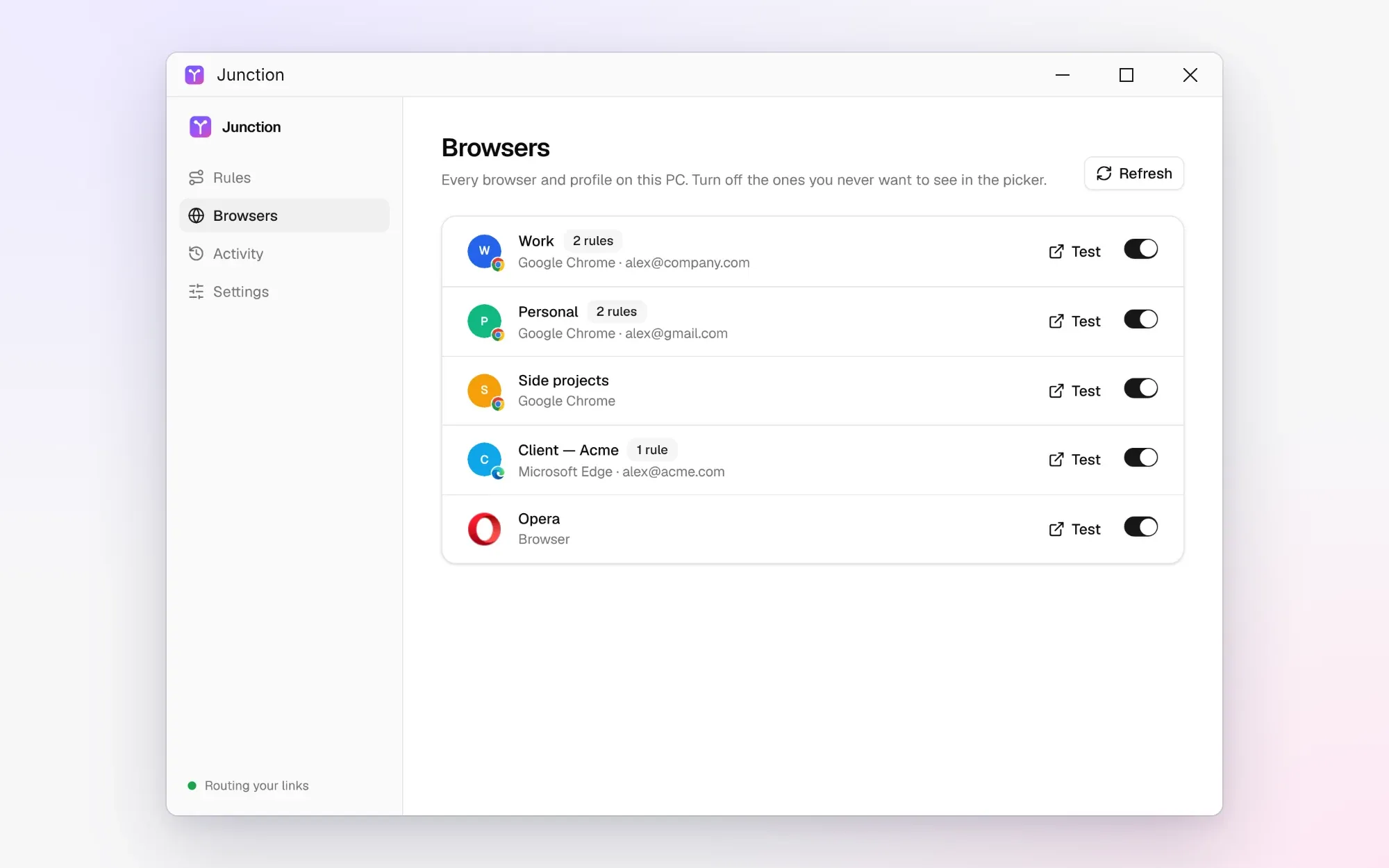Turn off the Personal profile toggle
The height and width of the screenshot is (868, 1389).
[1141, 319]
